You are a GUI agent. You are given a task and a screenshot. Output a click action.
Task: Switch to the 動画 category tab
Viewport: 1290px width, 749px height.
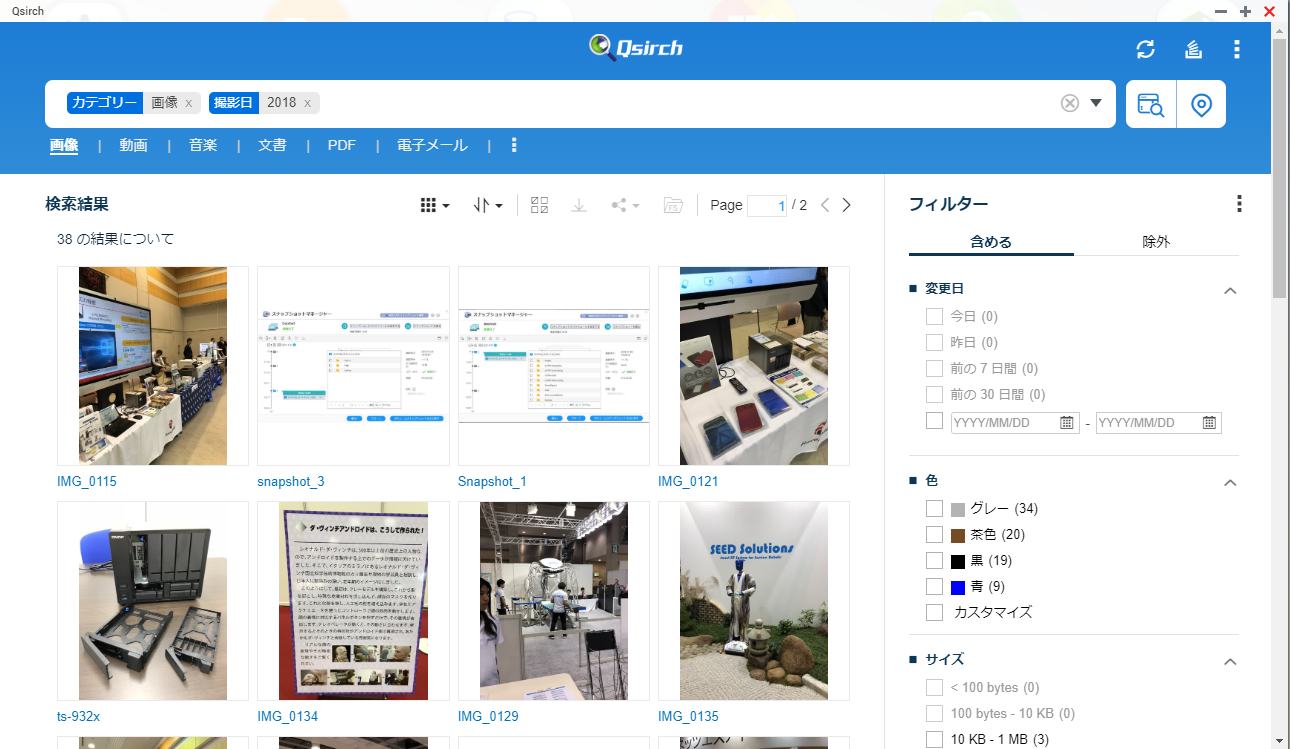133,145
